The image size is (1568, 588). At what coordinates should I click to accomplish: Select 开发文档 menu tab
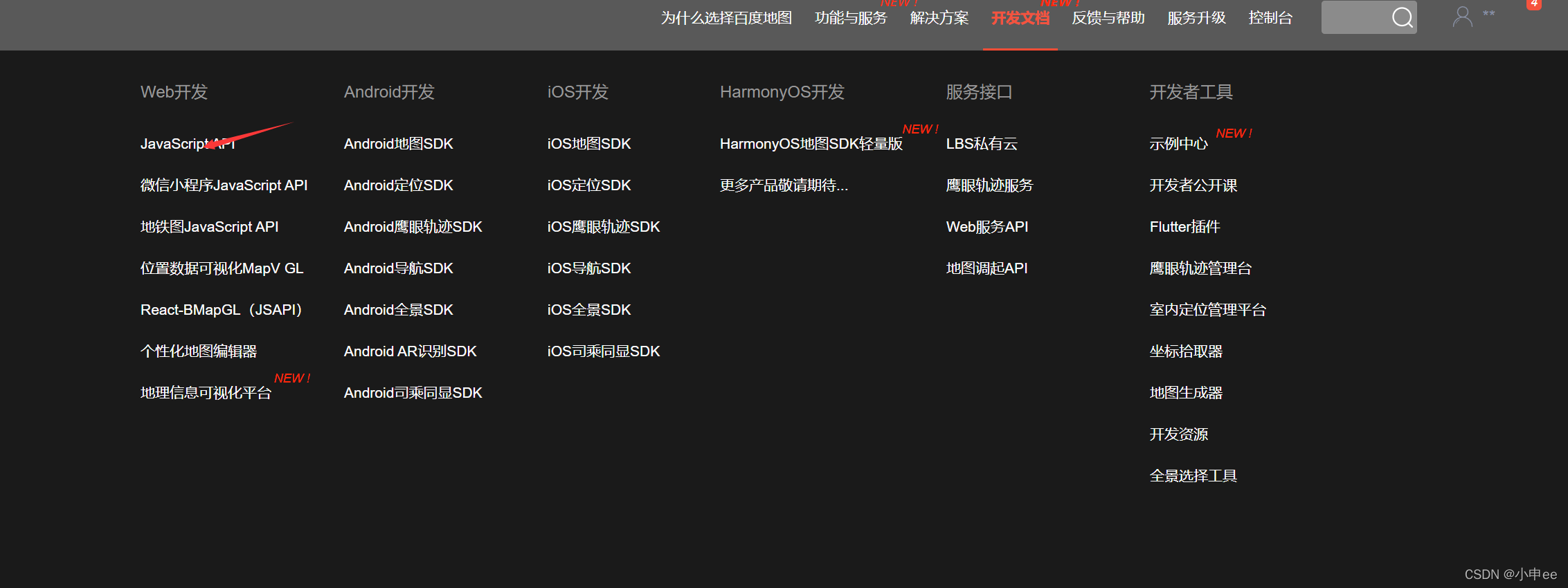pyautogui.click(x=1020, y=18)
